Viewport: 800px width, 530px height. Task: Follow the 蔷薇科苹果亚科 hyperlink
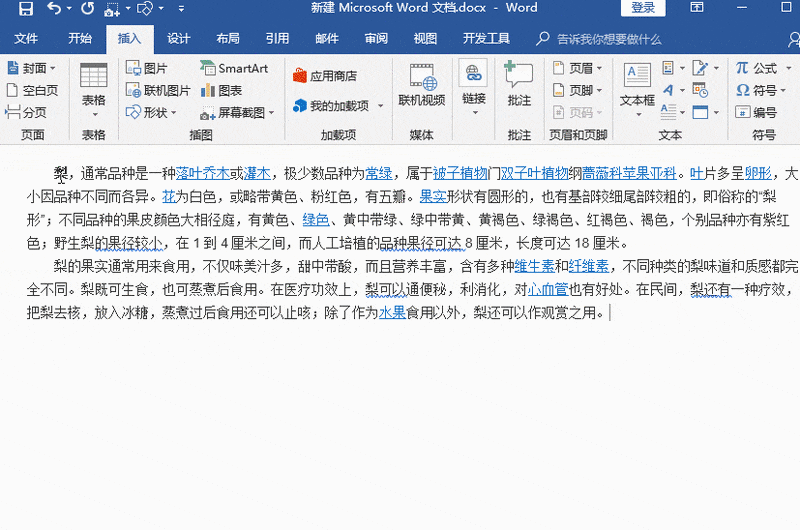tap(630, 173)
